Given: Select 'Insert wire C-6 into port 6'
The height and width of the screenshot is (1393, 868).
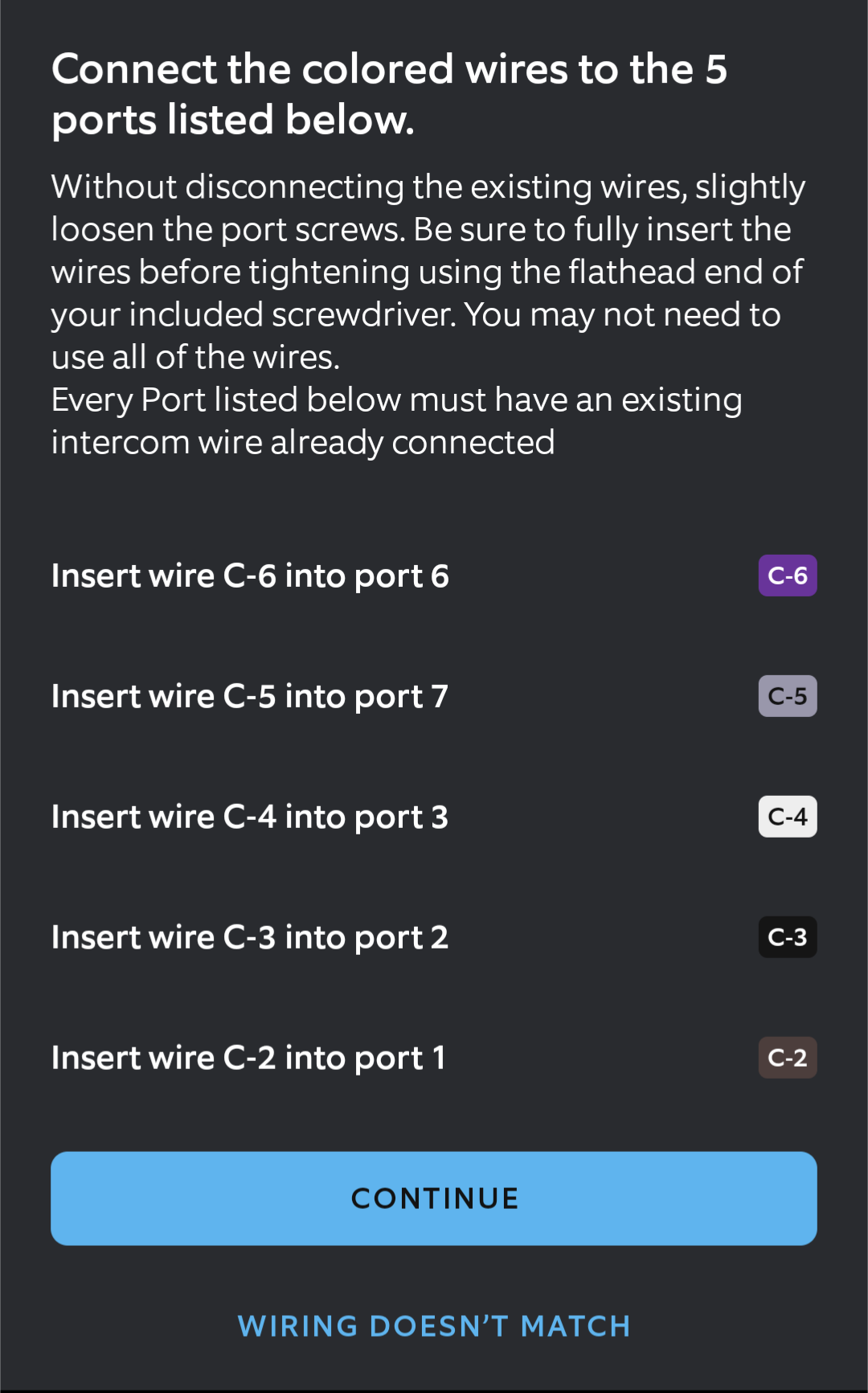Looking at the screenshot, I should (250, 576).
